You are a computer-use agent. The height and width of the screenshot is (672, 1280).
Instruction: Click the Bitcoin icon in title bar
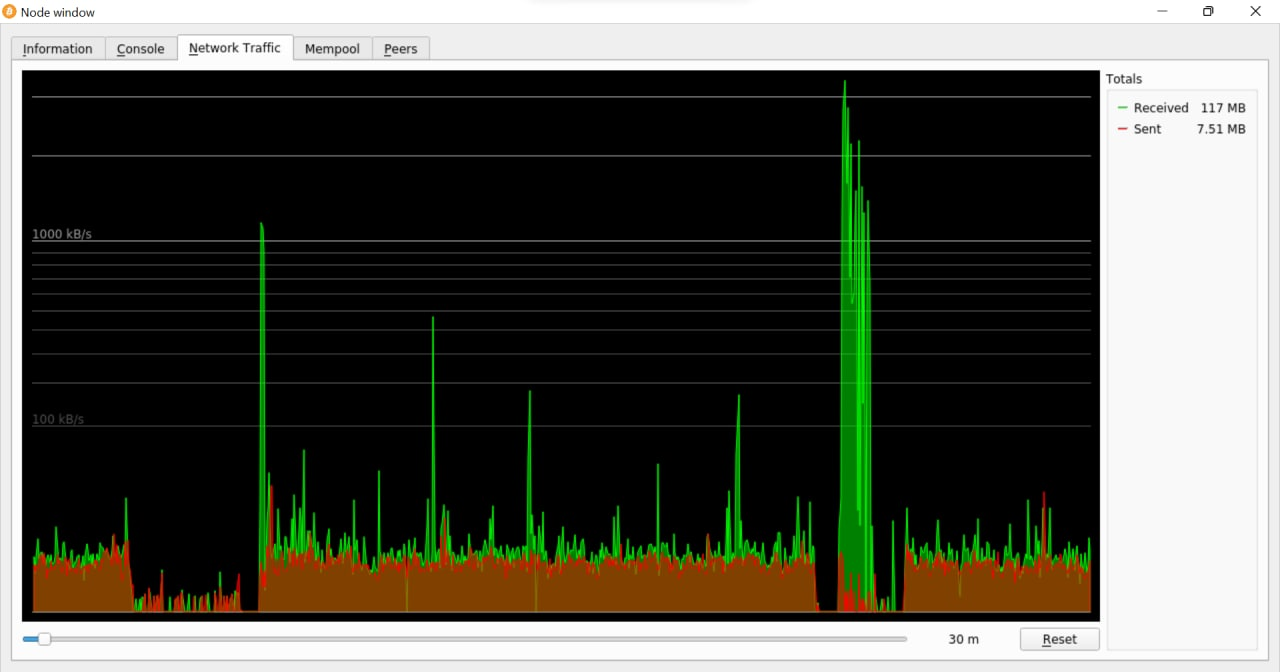pyautogui.click(x=10, y=12)
